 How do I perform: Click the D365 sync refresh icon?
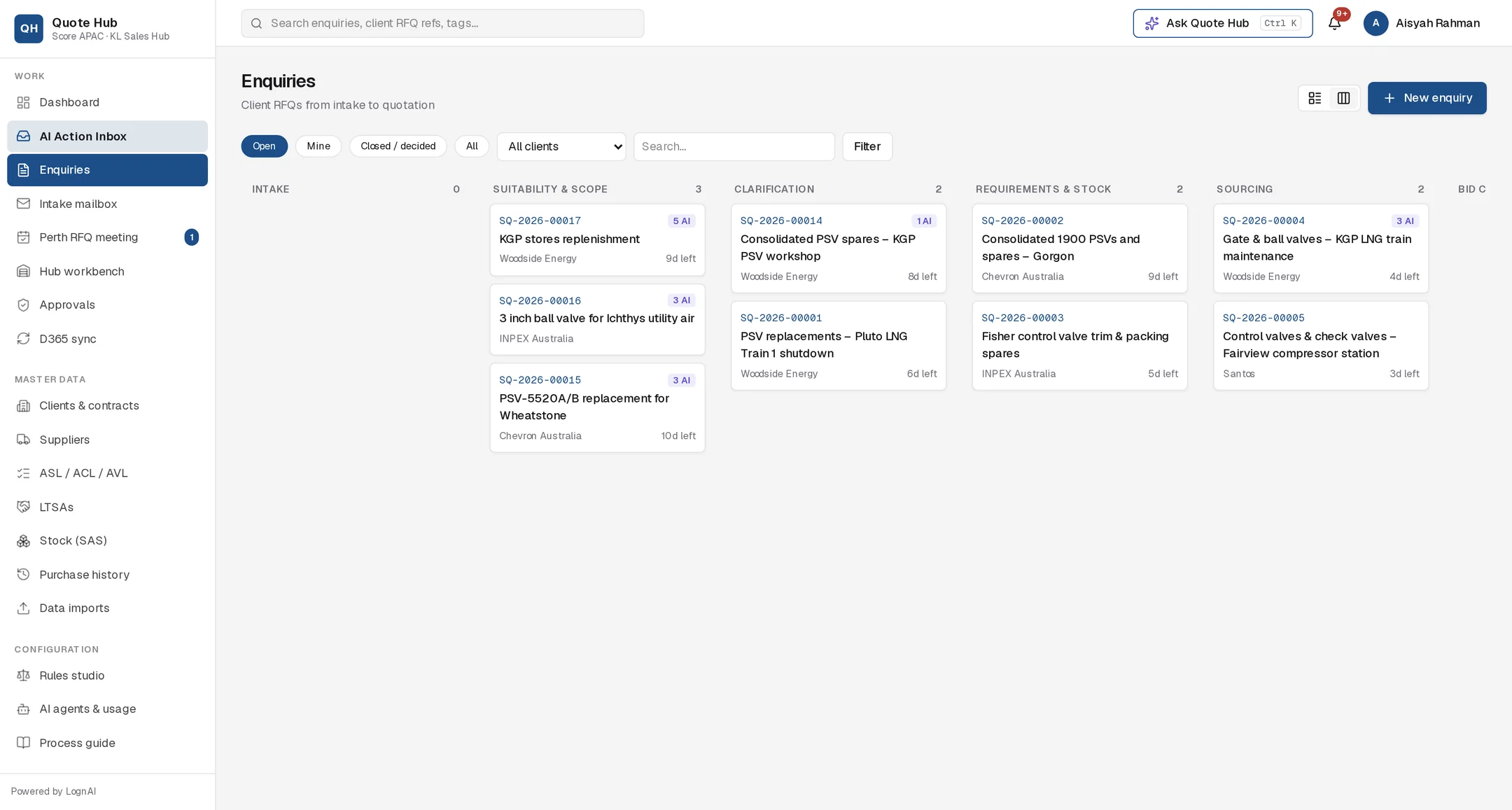pos(23,339)
